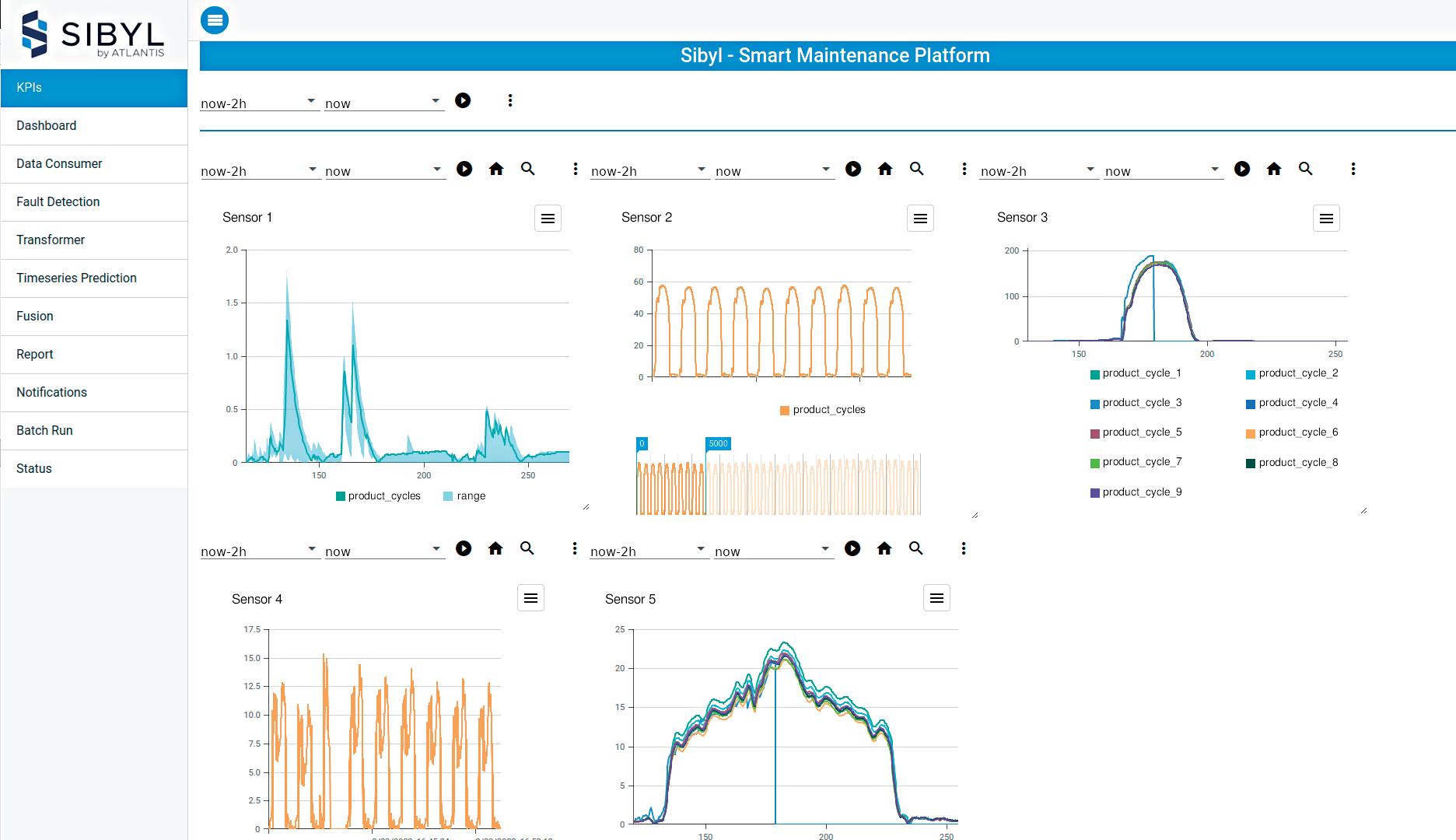Image resolution: width=1456 pixels, height=840 pixels.
Task: Expand the now-2h dropdown above Sensor 3
Action: [1040, 170]
